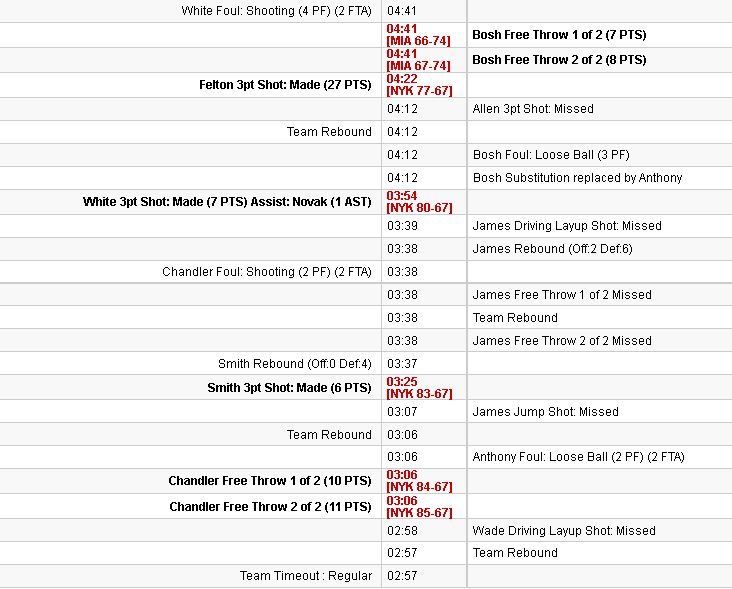Click Chandler Foul Shooting entry
The image size is (732, 589).
(x=267, y=272)
